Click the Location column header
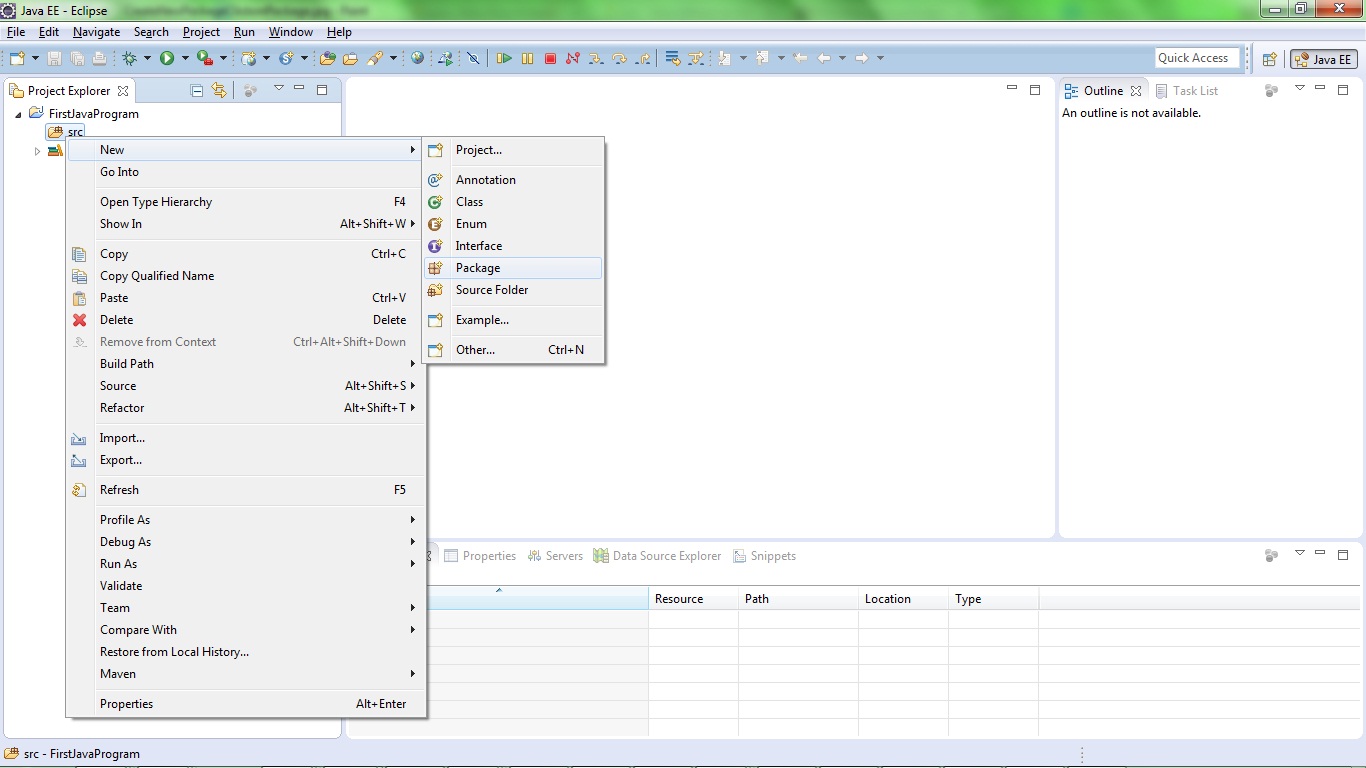 [903, 599]
